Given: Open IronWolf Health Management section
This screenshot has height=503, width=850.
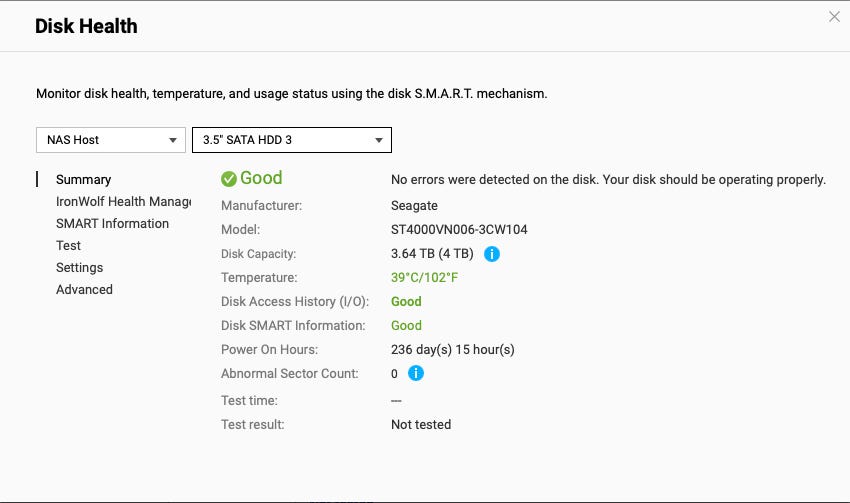Looking at the screenshot, I should click(x=123, y=202).
